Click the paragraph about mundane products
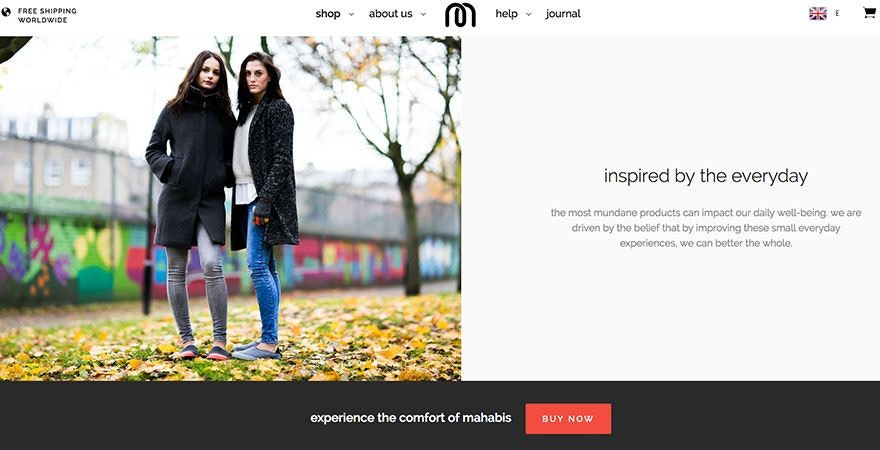 (x=706, y=228)
